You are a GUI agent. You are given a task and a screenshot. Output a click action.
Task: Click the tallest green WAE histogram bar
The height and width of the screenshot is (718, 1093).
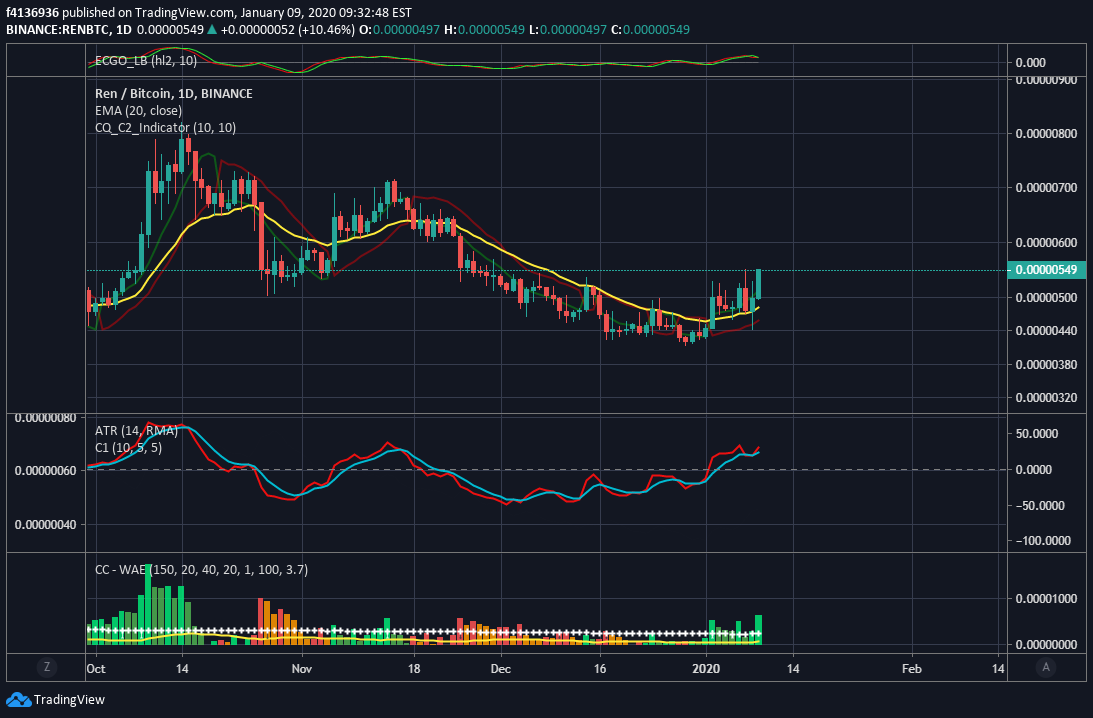(148, 604)
